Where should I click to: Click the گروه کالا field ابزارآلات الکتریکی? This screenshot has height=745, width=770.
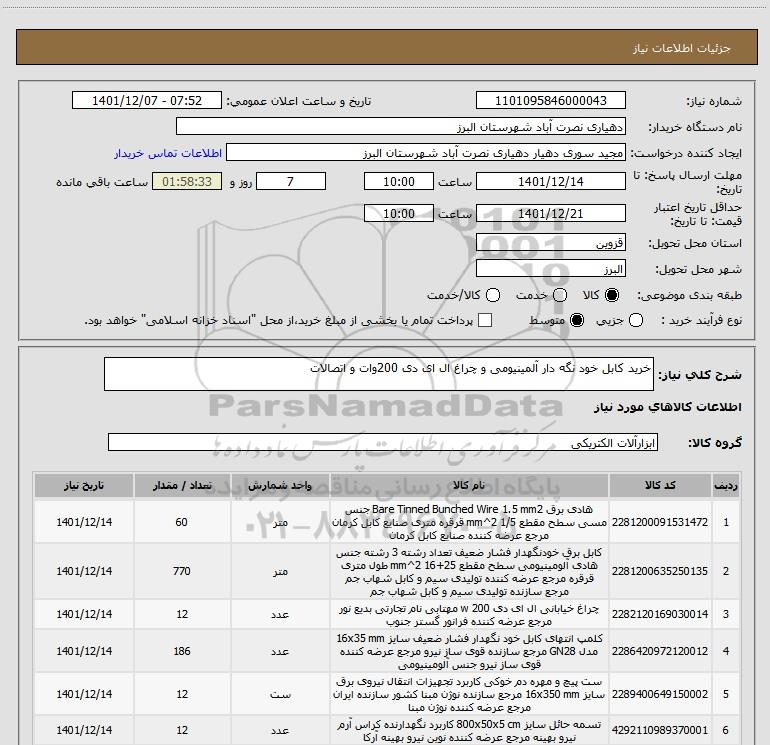tap(383, 442)
